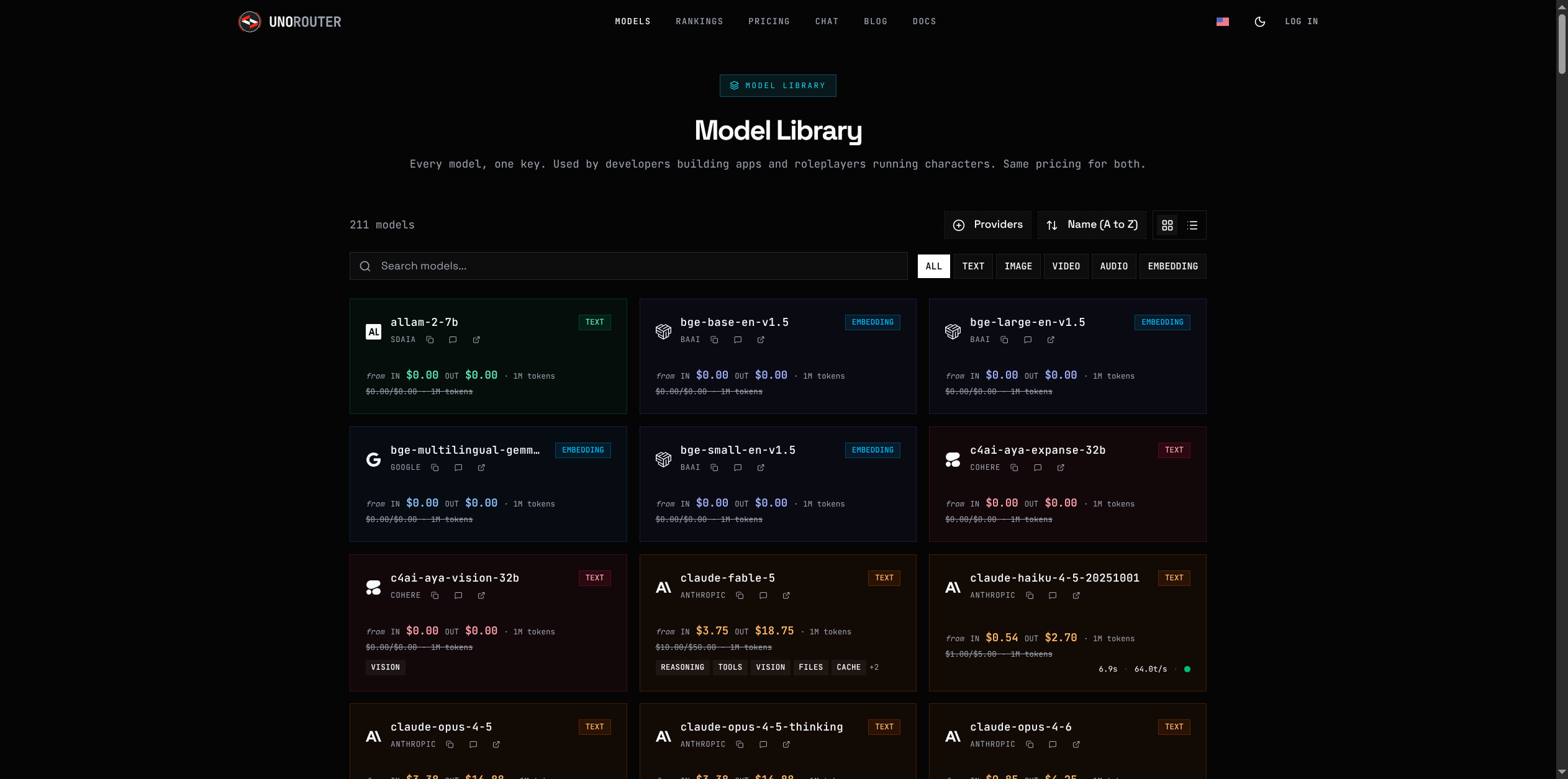Screen dimensions: 1568x779
Task: Open the Chat nav item
Action: [827, 22]
